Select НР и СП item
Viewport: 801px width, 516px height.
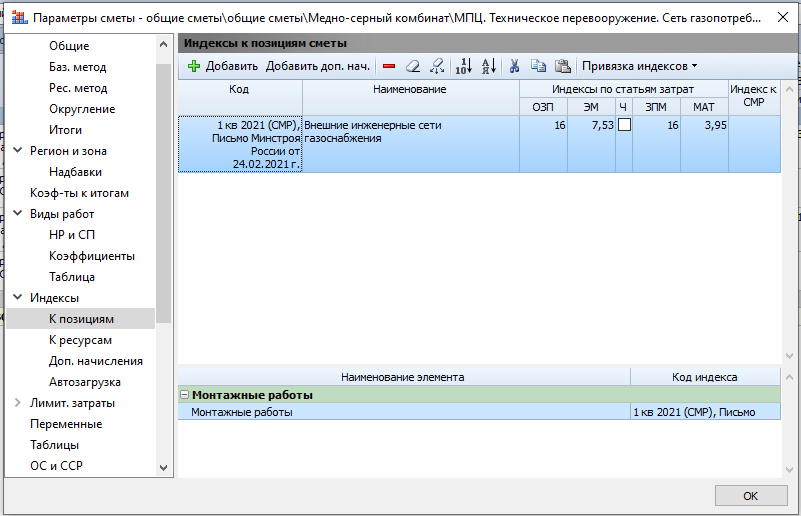point(72,234)
